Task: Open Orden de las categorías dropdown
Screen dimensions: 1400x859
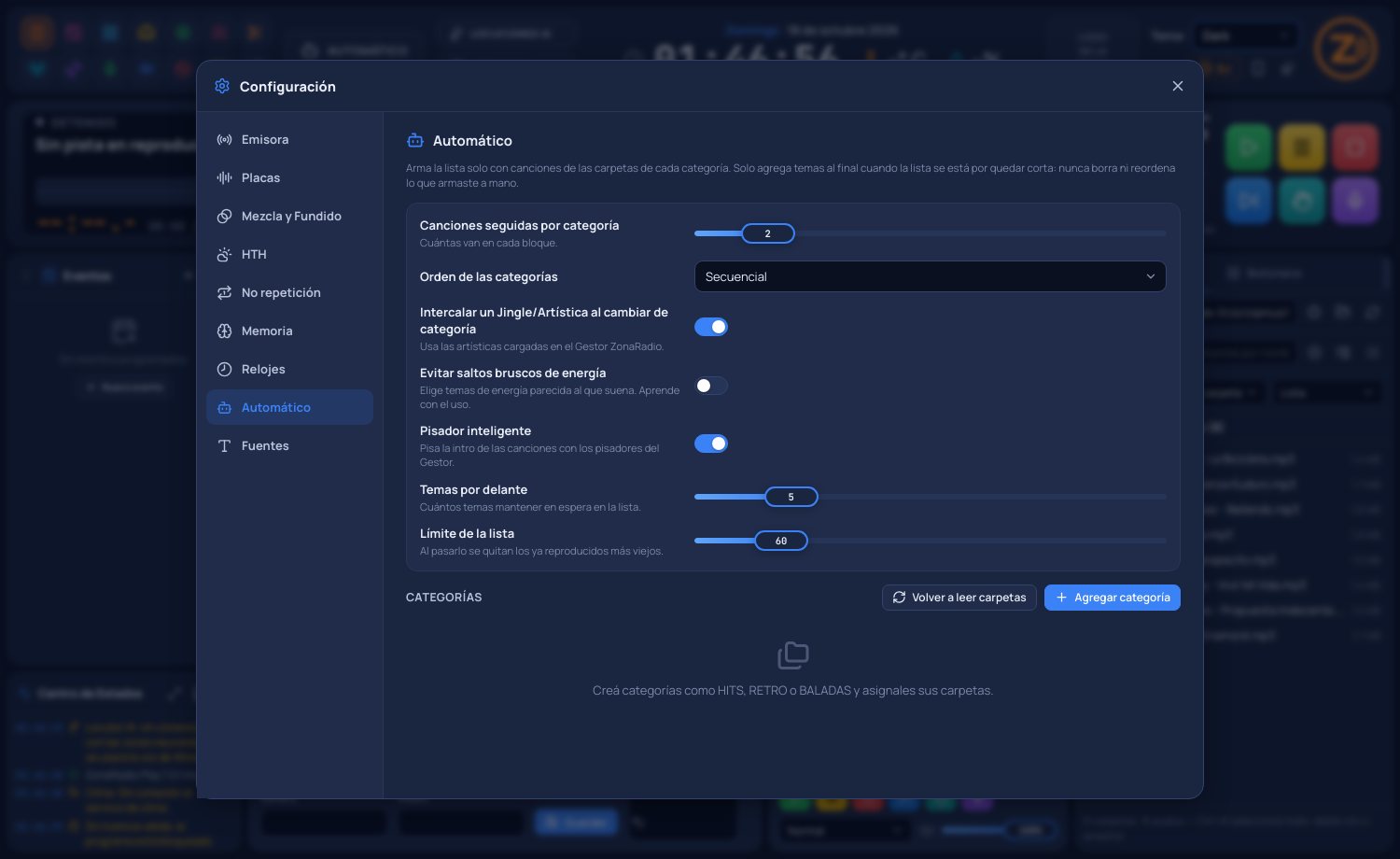Action: (930, 276)
